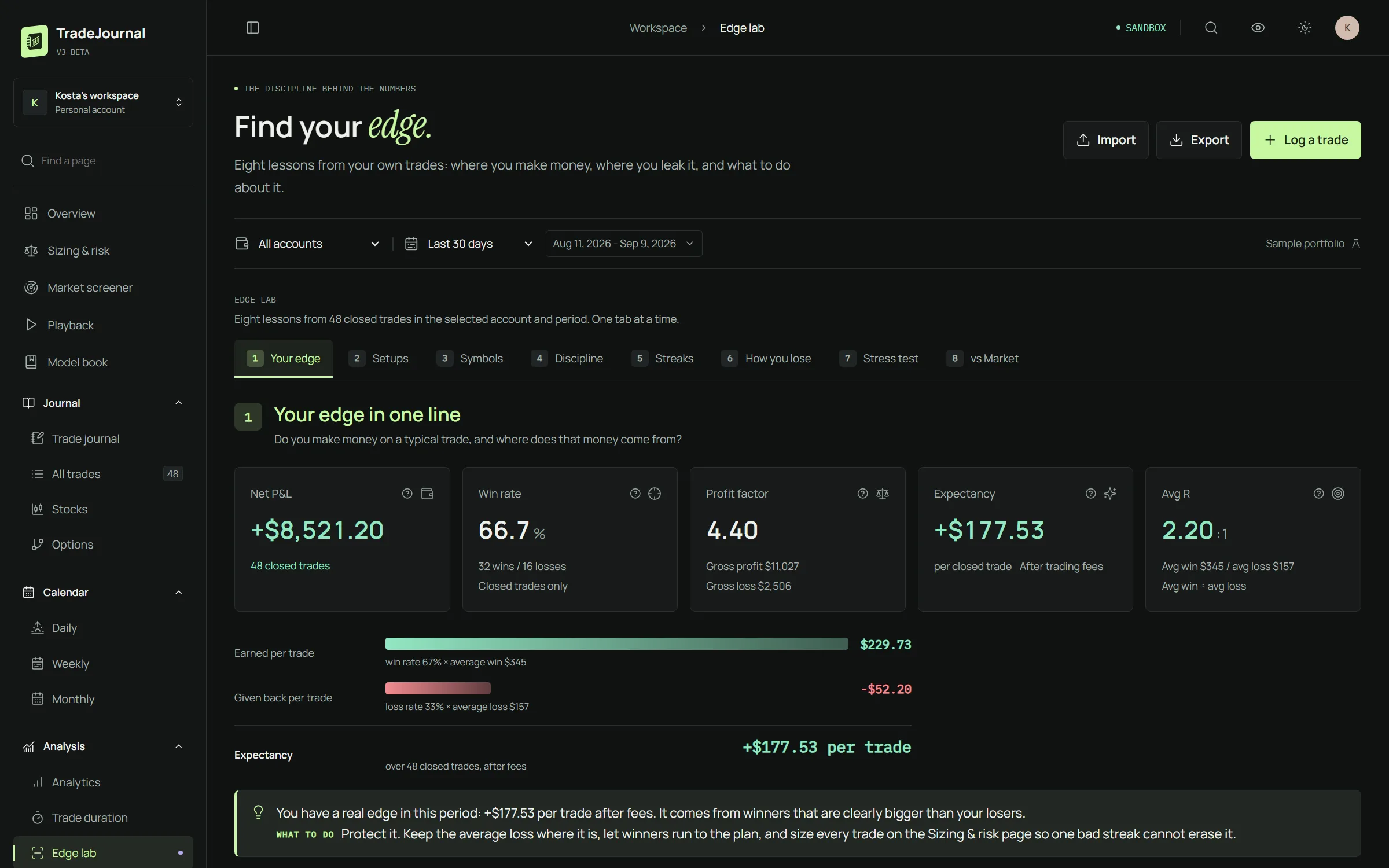
Task: Toggle privacy eye icon in header
Action: (x=1258, y=28)
